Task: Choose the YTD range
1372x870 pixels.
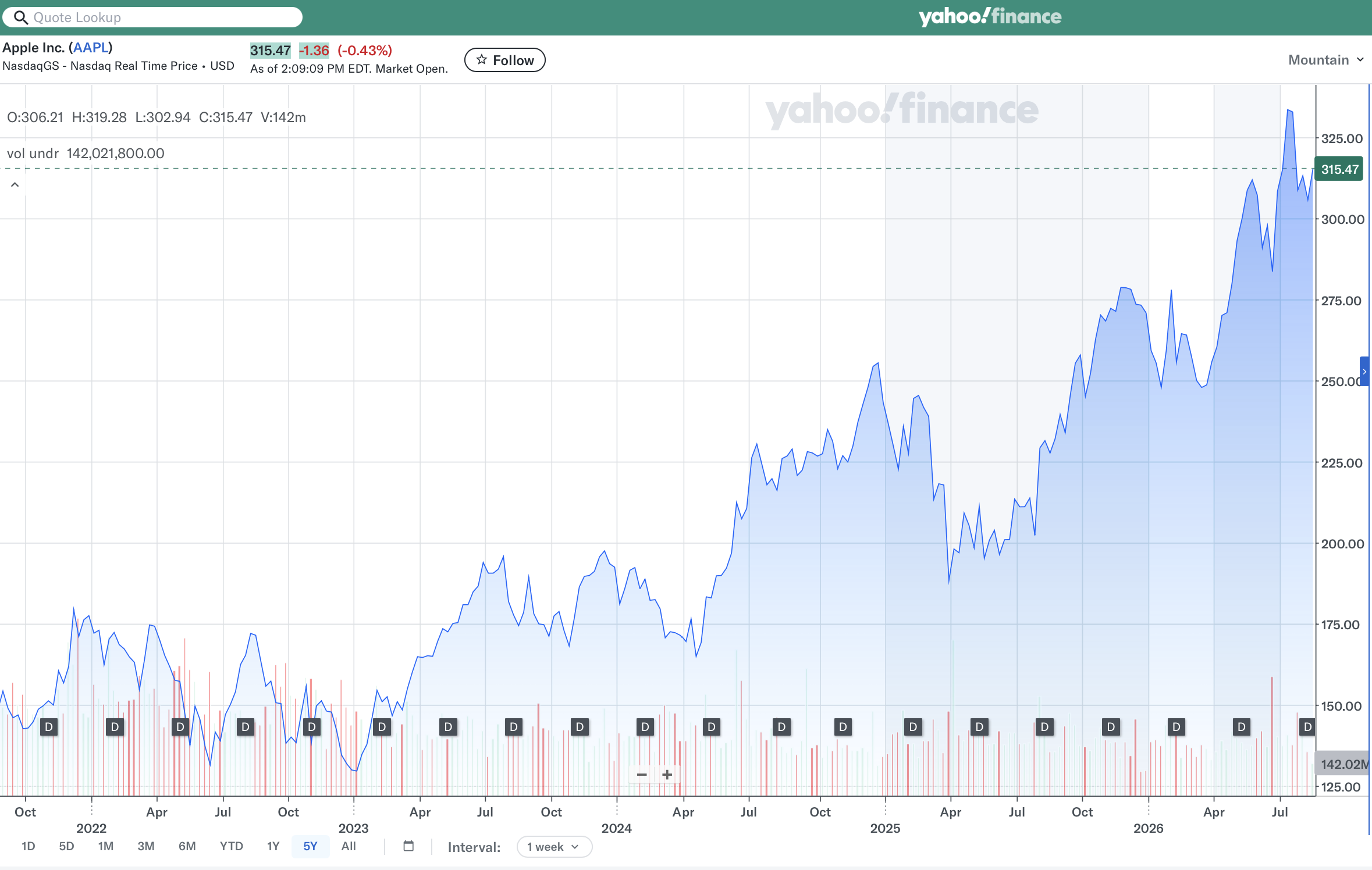Action: click(232, 846)
